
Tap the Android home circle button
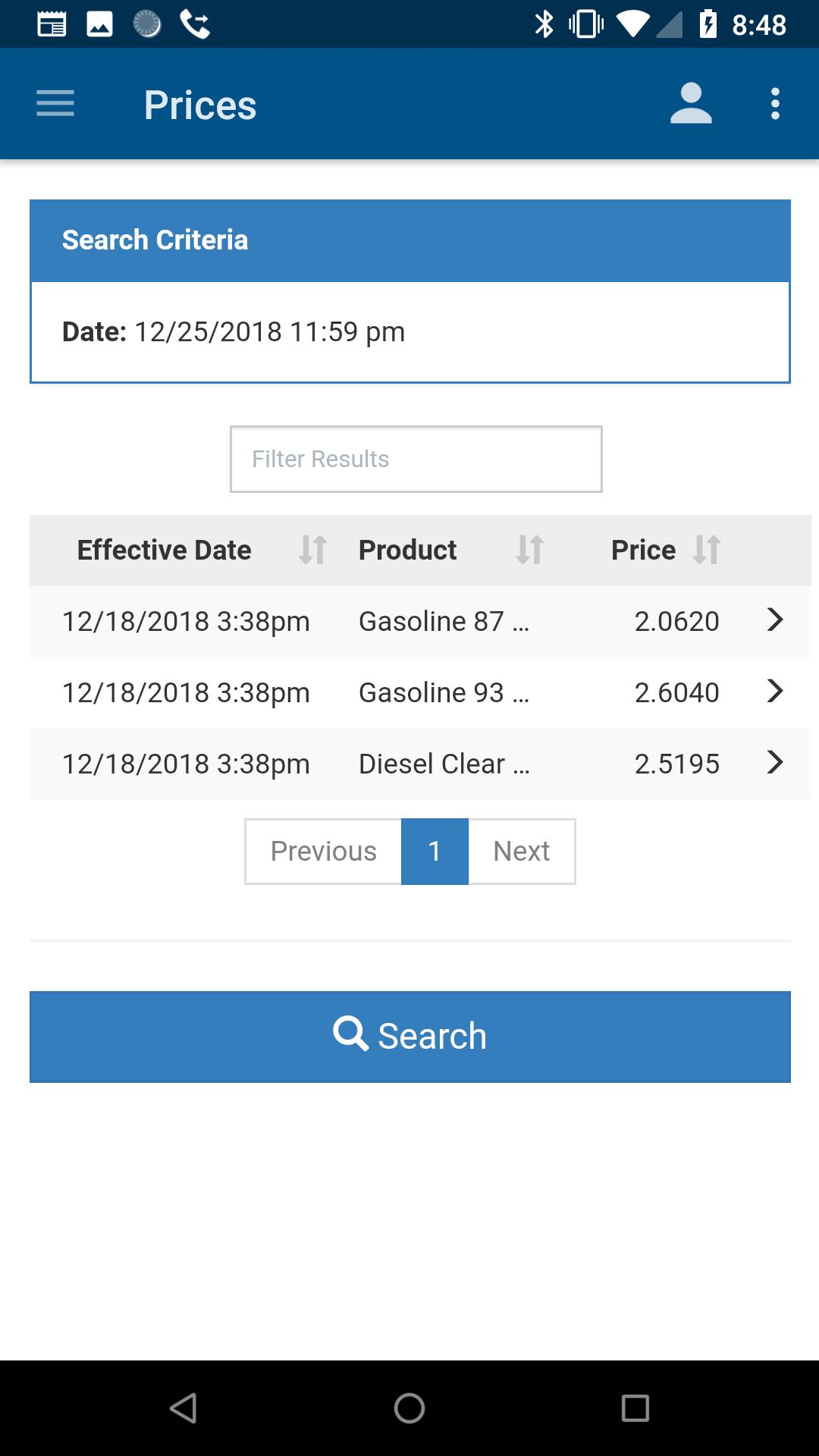click(x=409, y=1408)
